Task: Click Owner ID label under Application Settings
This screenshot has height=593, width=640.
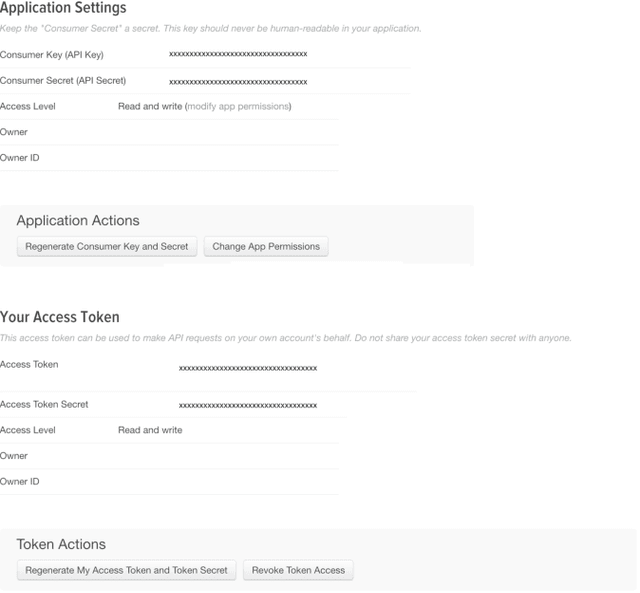Action: click(20, 158)
